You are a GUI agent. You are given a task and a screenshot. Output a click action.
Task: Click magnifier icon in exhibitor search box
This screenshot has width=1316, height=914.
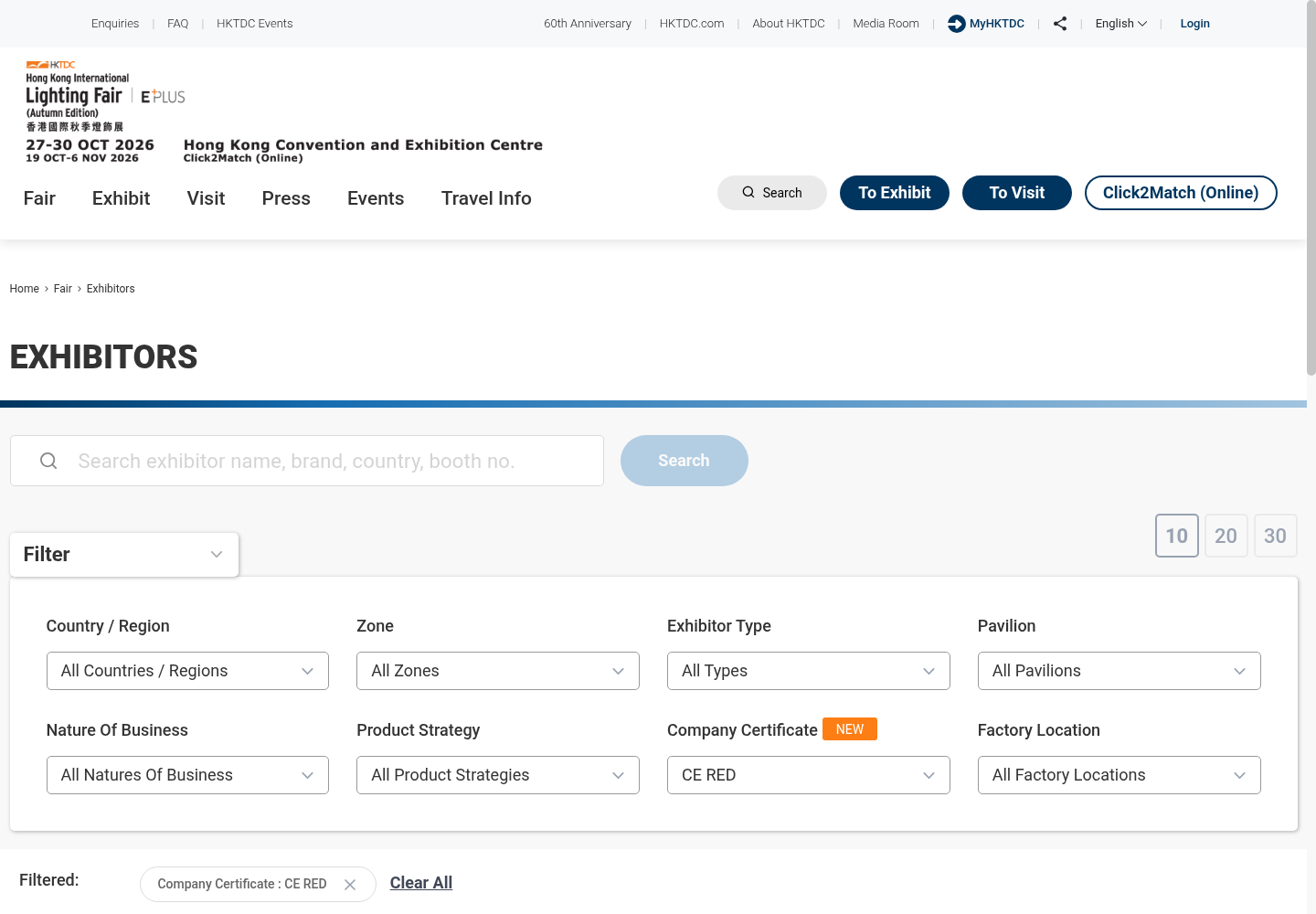(48, 461)
